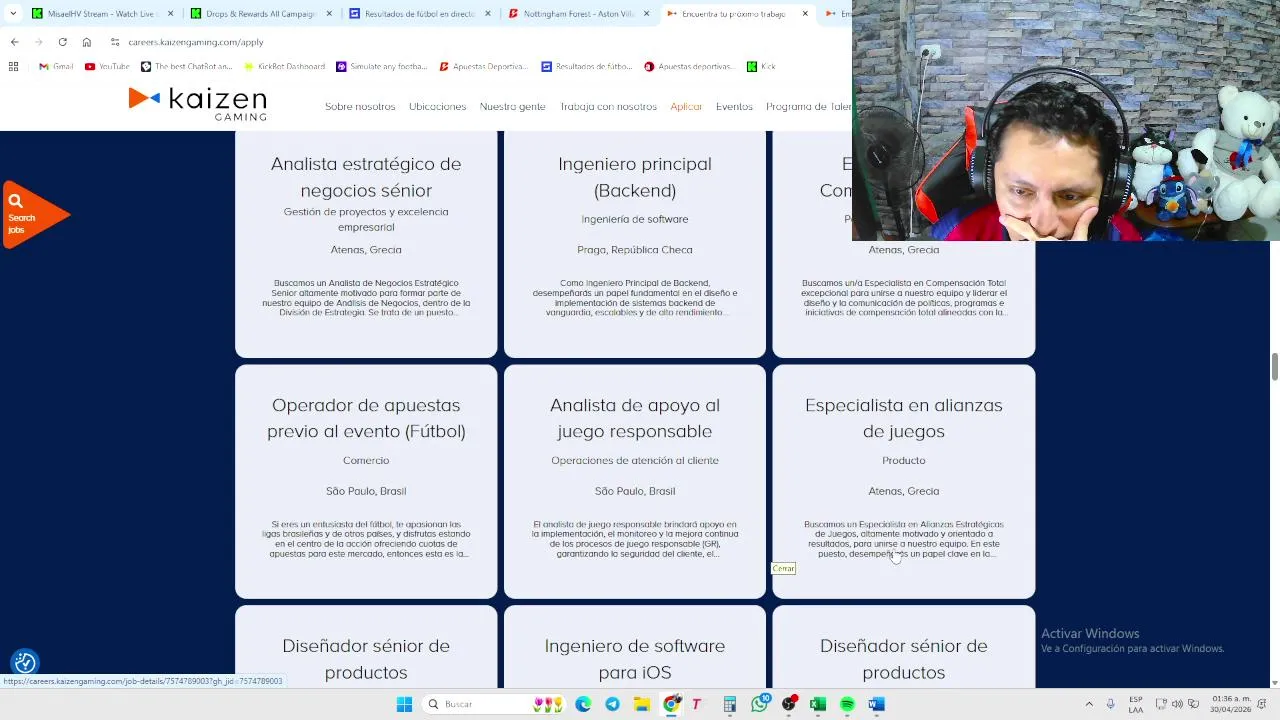The width and height of the screenshot is (1280, 720).
Task: Open 'Analista estratégico de negocios sénior' job
Action: pyautogui.click(x=366, y=244)
